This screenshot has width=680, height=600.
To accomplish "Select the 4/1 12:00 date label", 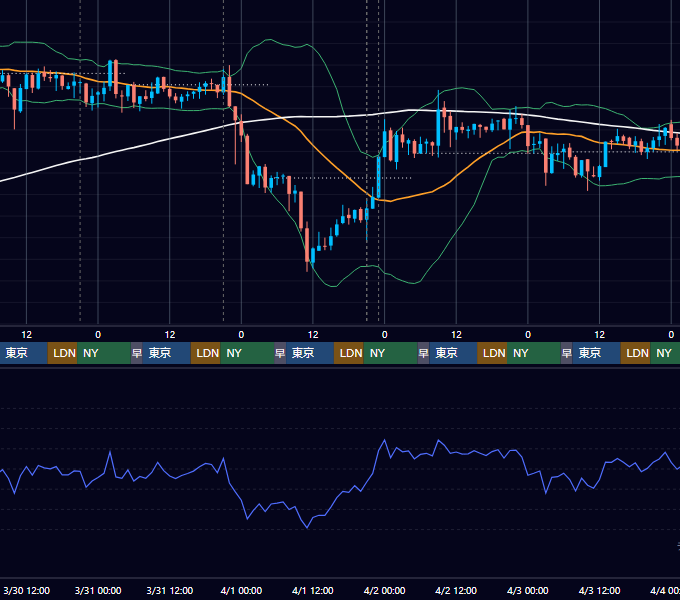I will pos(313,590).
